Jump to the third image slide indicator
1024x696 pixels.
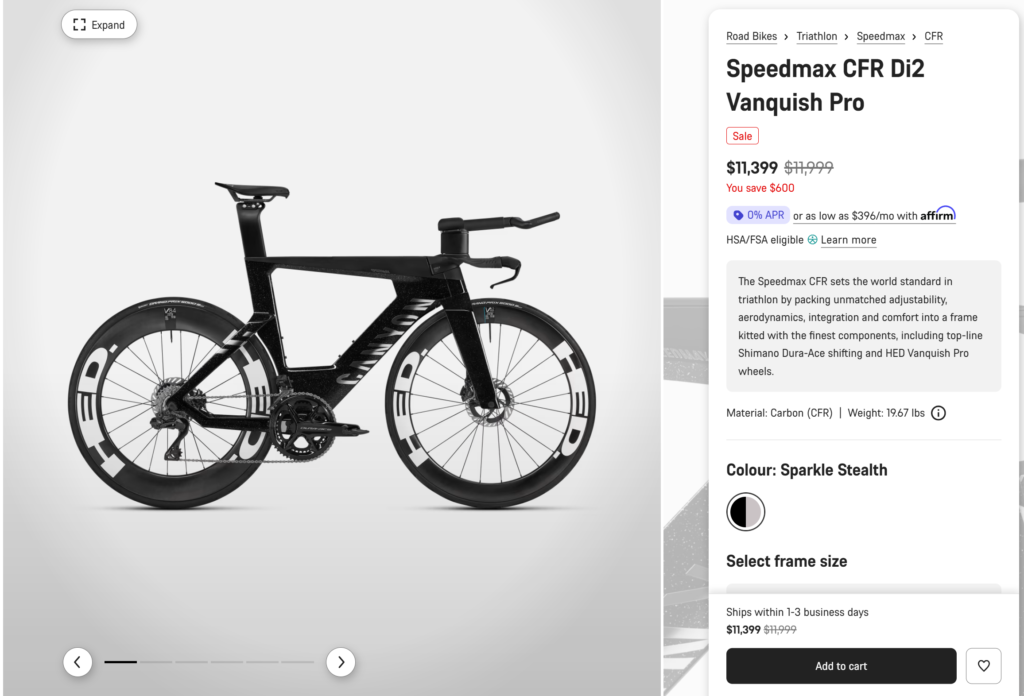pyautogui.click(x=192, y=662)
